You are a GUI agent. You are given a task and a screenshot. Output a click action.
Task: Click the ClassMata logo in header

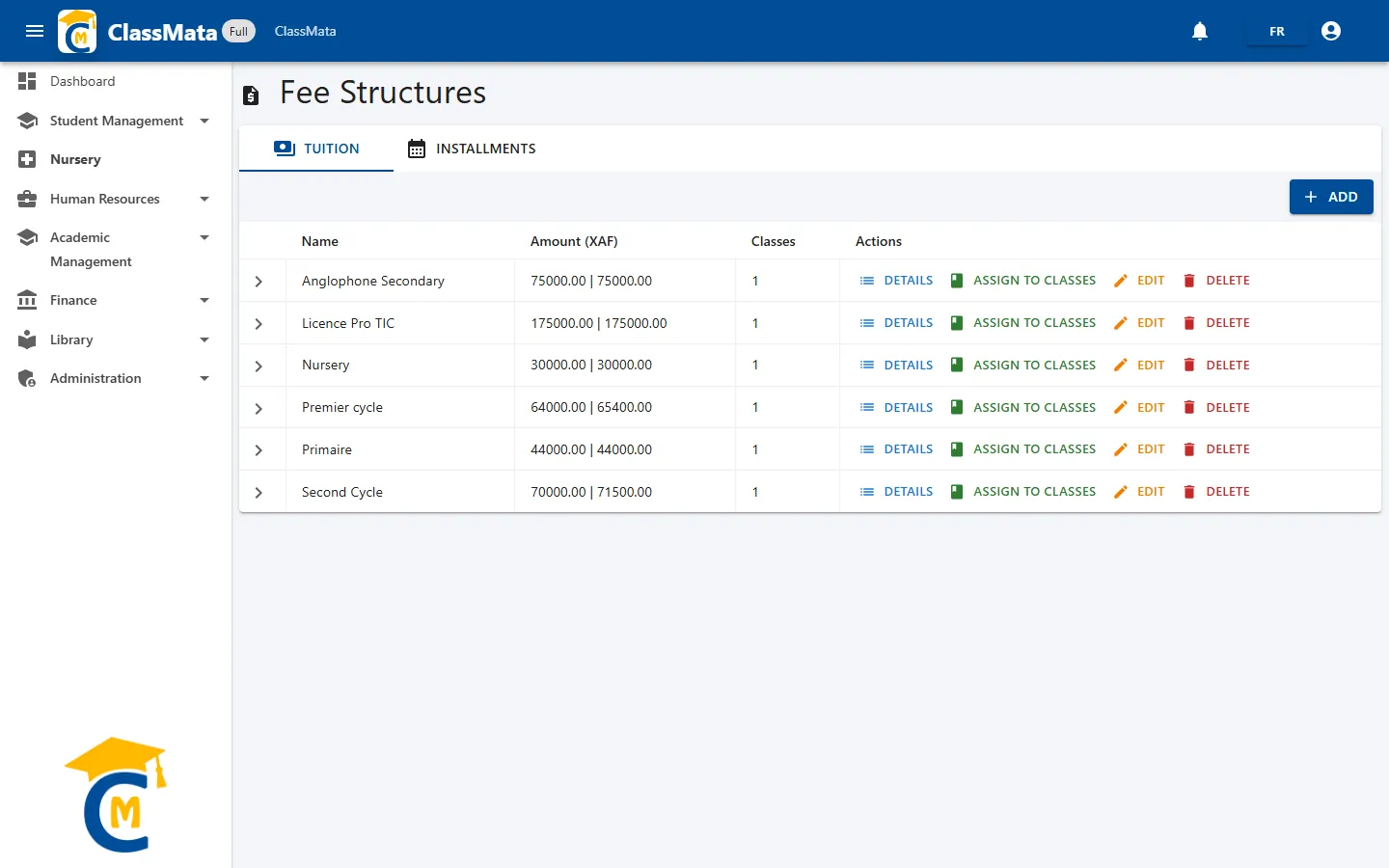(x=77, y=31)
